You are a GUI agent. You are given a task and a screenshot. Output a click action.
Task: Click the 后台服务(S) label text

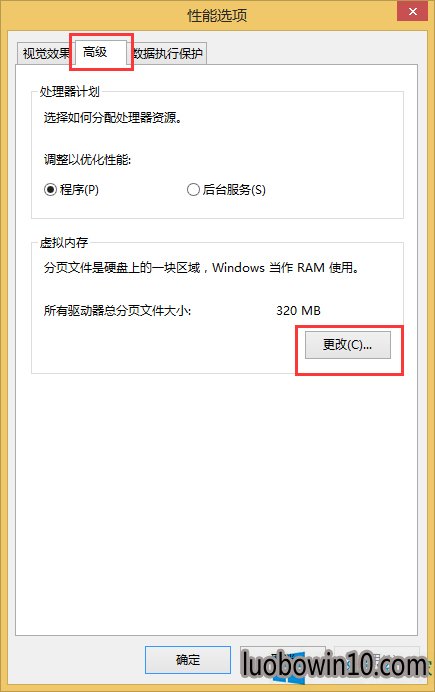pyautogui.click(x=234, y=190)
